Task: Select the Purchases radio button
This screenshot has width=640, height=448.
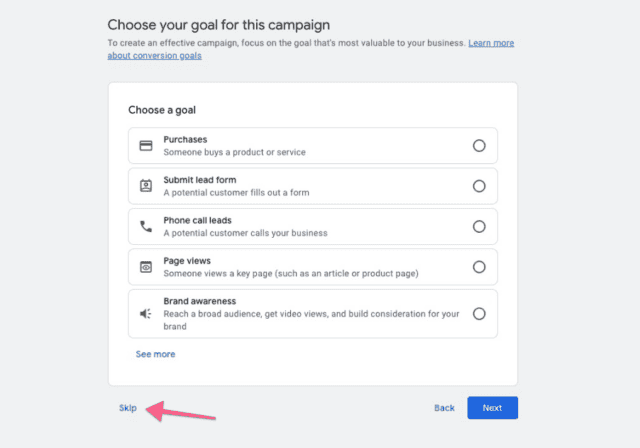Action: coord(479,146)
